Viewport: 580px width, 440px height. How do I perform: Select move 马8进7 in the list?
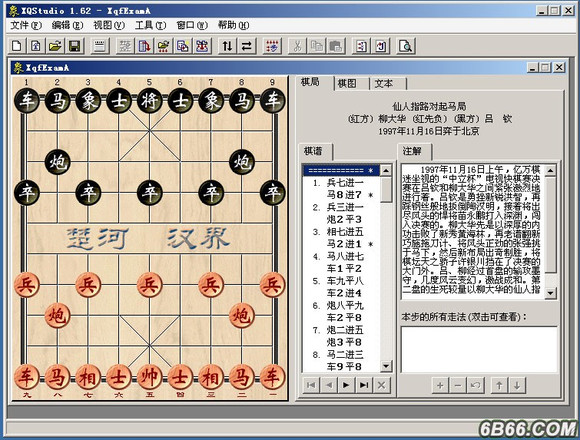coord(344,195)
